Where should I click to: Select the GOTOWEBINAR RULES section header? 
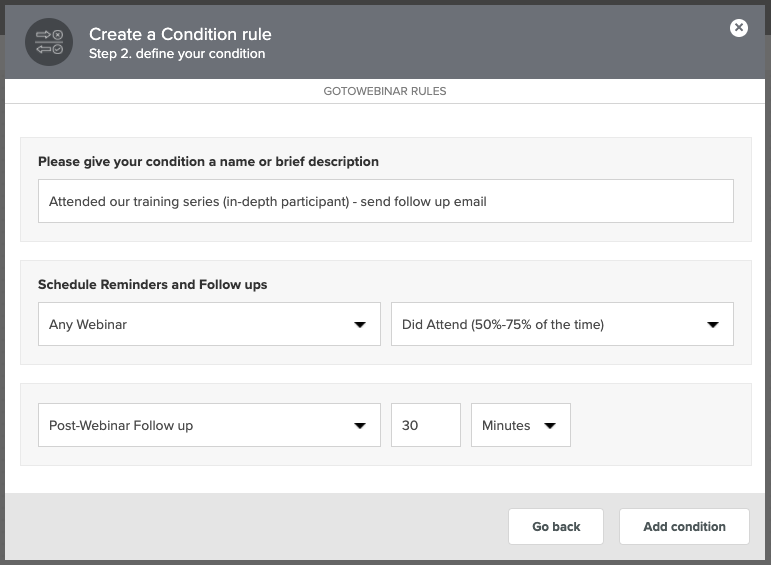coord(385,91)
